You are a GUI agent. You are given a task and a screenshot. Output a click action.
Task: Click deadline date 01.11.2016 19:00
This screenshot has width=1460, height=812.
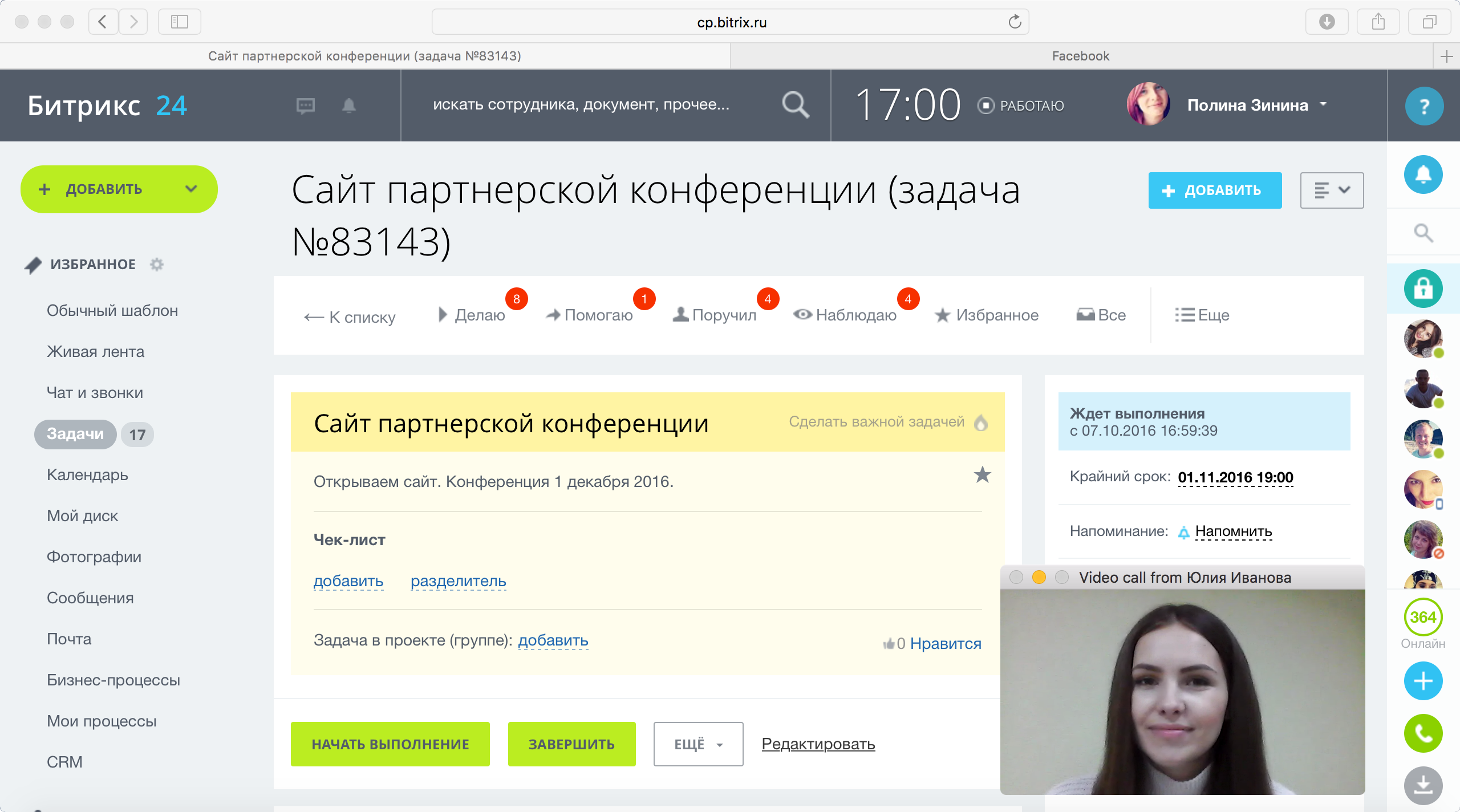click(1235, 477)
